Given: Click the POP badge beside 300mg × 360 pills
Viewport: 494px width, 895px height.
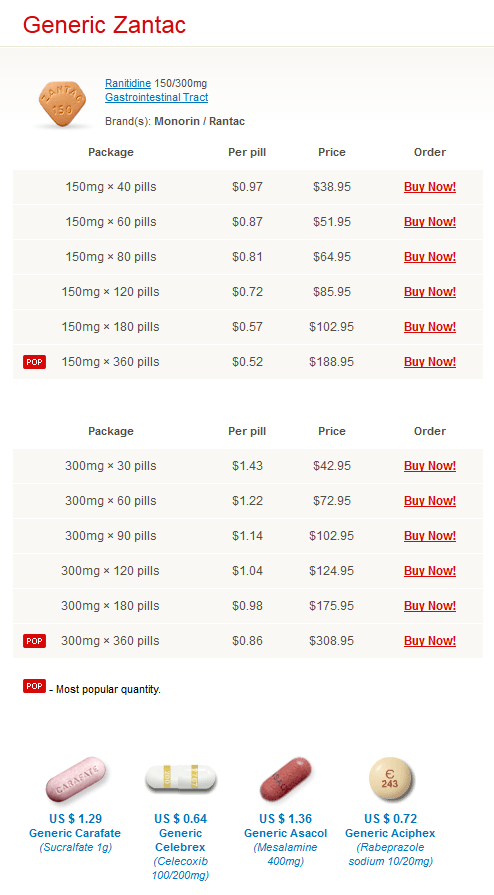Looking at the screenshot, I should click(x=34, y=641).
